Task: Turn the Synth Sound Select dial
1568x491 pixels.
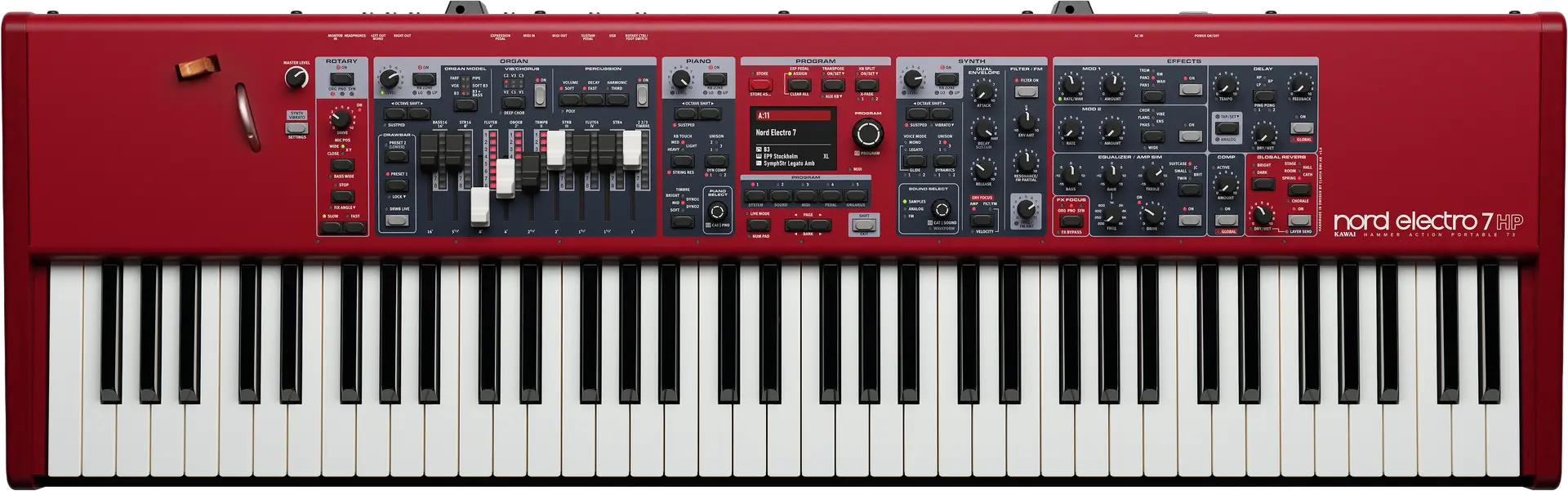Action: [x=941, y=209]
